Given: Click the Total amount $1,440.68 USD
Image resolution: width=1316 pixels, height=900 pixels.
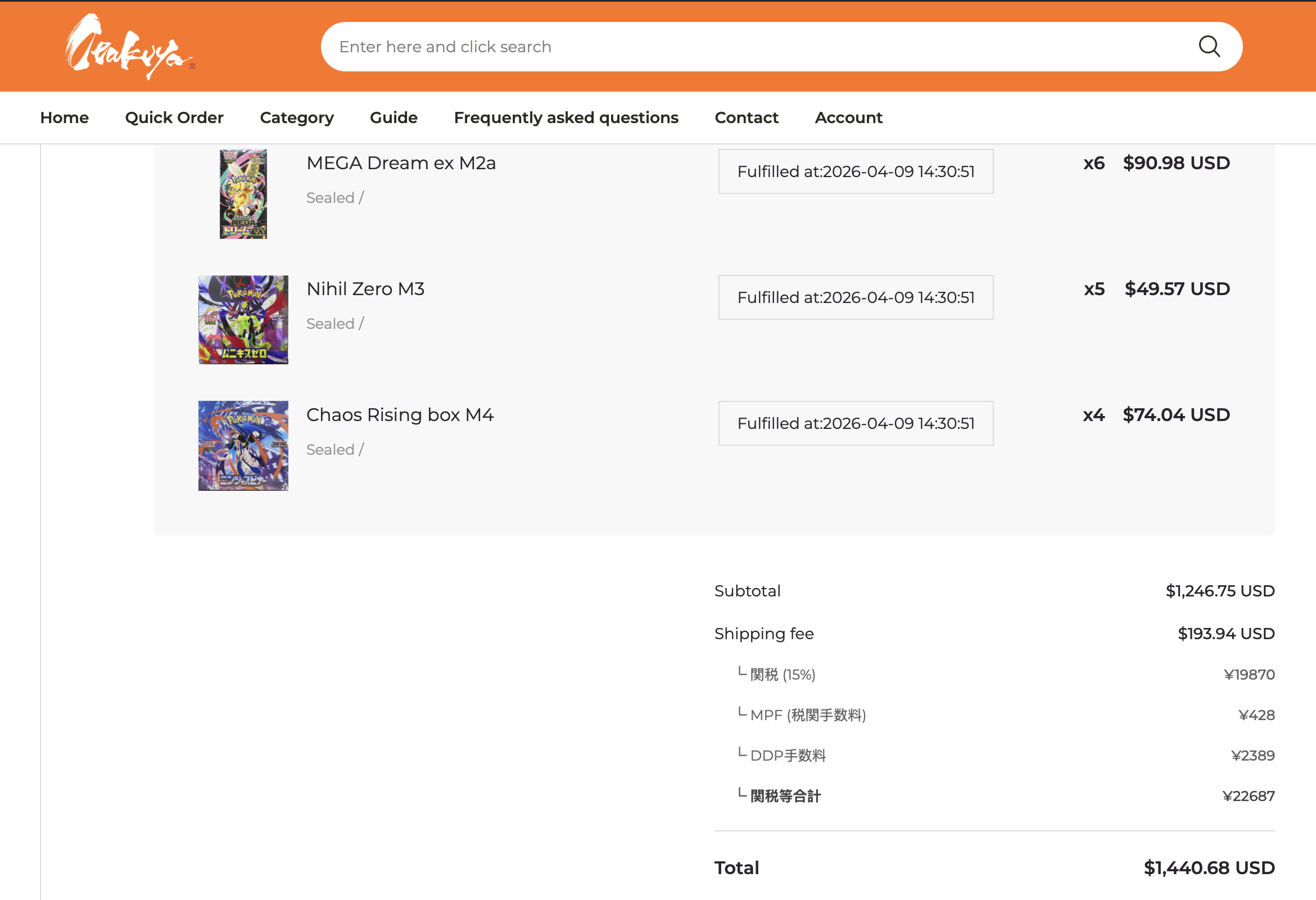Looking at the screenshot, I should tap(1209, 868).
